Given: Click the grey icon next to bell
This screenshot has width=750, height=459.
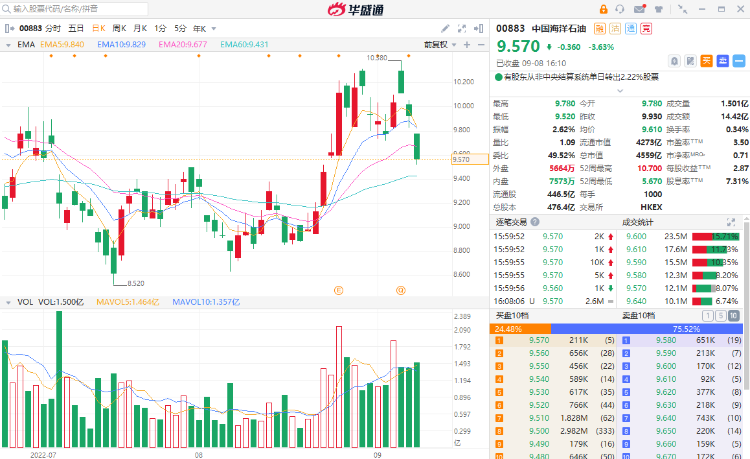Looking at the screenshot, I should (x=690, y=61).
